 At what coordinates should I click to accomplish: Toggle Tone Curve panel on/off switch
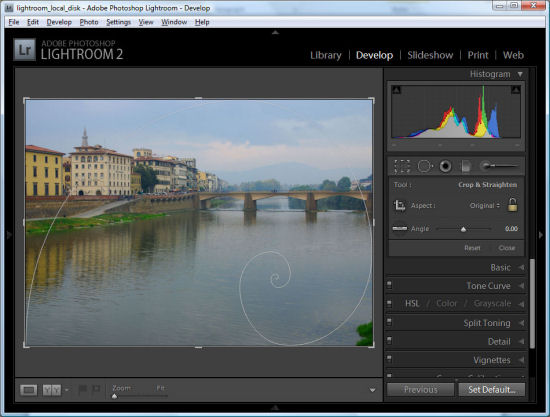click(389, 285)
